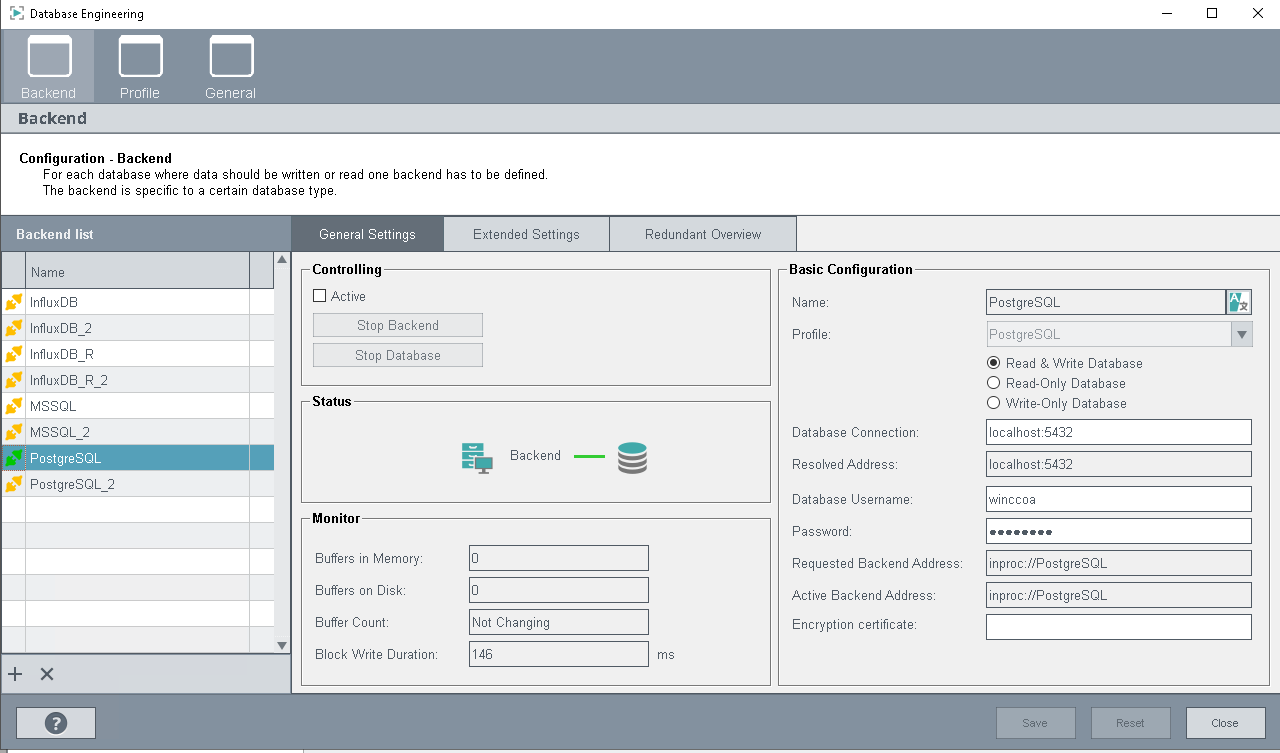This screenshot has width=1280, height=753.
Task: Click the delete backend X icon
Action: tap(47, 674)
